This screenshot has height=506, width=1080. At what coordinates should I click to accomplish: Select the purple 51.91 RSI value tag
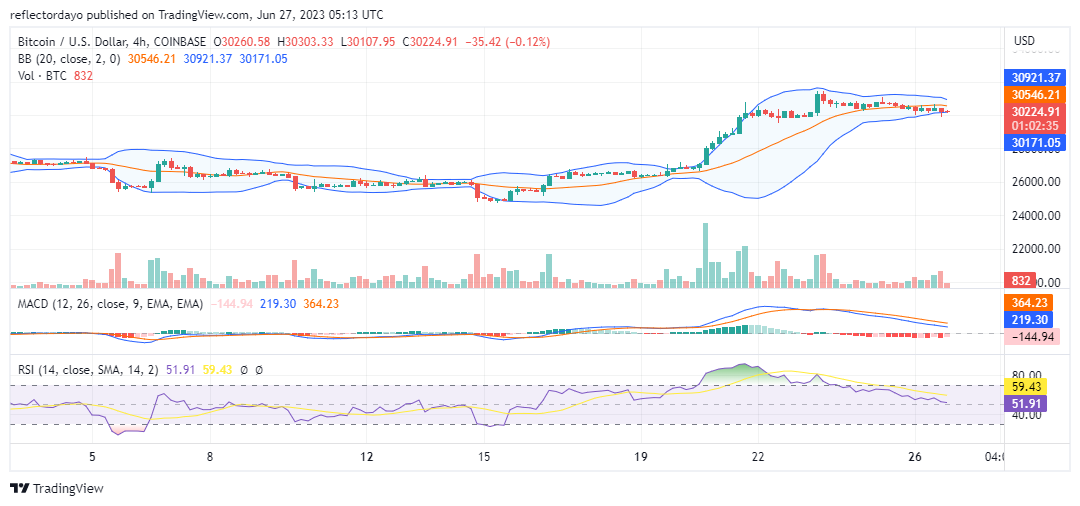coord(1030,403)
